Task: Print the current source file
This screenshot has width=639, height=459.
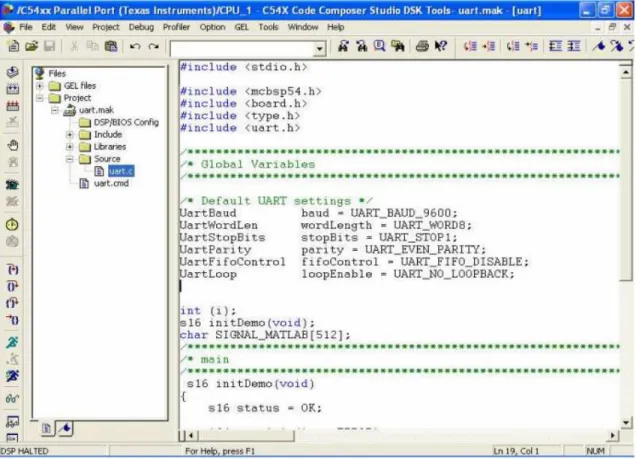Action: (422, 46)
